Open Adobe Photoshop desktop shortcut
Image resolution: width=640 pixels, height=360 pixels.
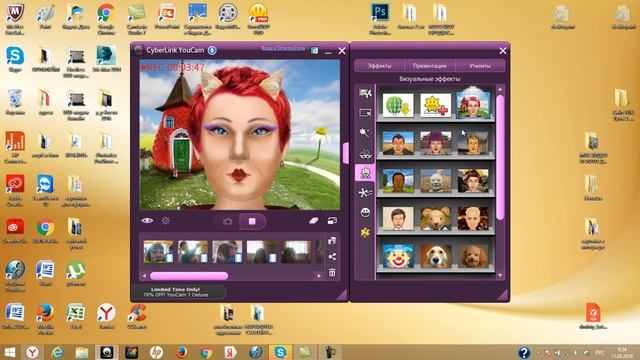(x=380, y=18)
